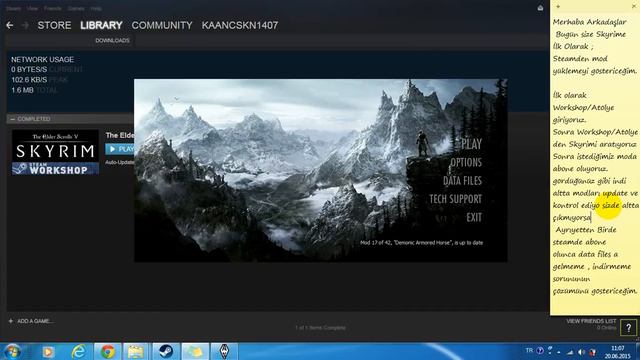
Task: Open the View menu
Action: (32, 8)
